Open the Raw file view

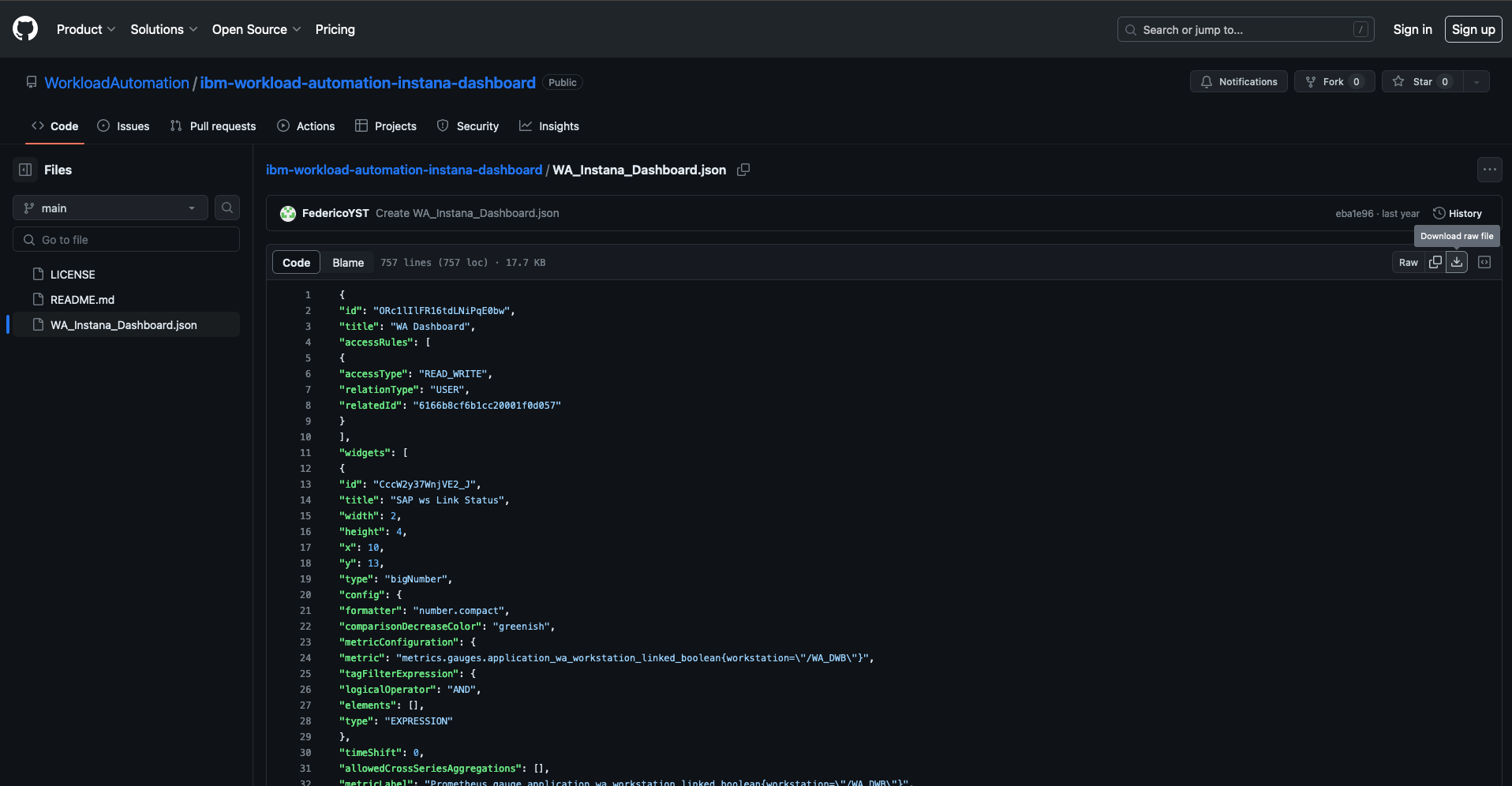1409,262
